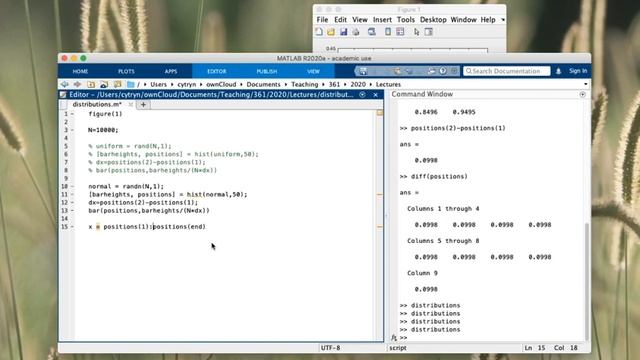Switch to VIEW ribbon tab
Screen dimensions: 640x360
coord(313,71)
